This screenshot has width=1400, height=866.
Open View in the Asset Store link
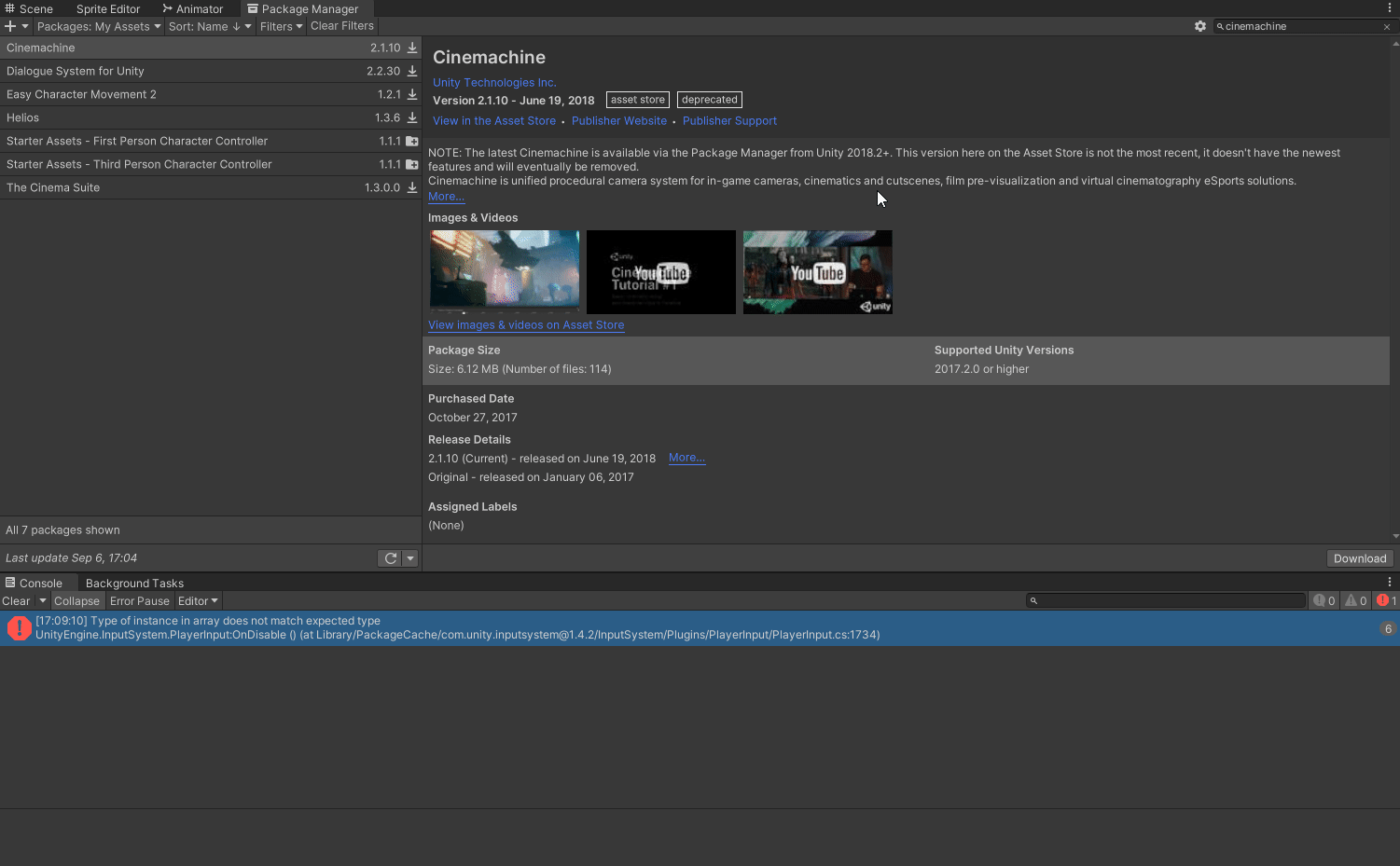point(494,120)
